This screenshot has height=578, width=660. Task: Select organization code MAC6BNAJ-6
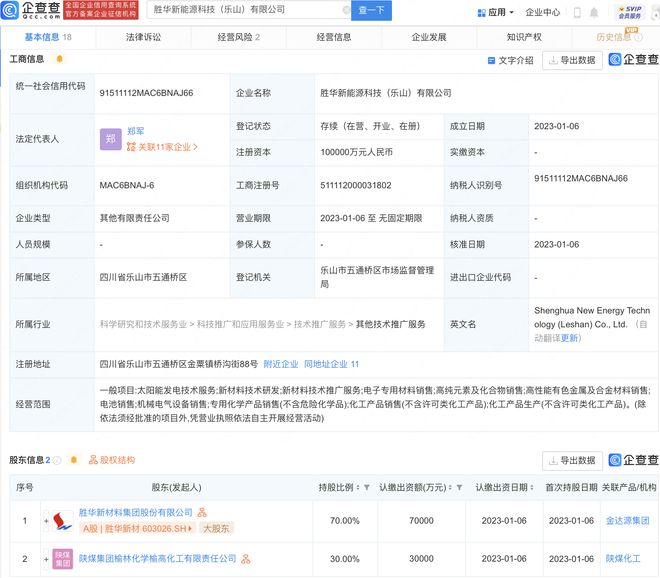(127, 185)
